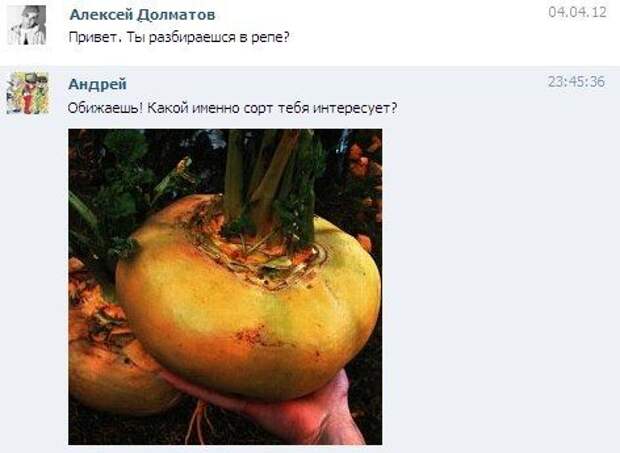
Task: Select message 'Обижаешь! Какой именно сорт…'
Action: 232,108
